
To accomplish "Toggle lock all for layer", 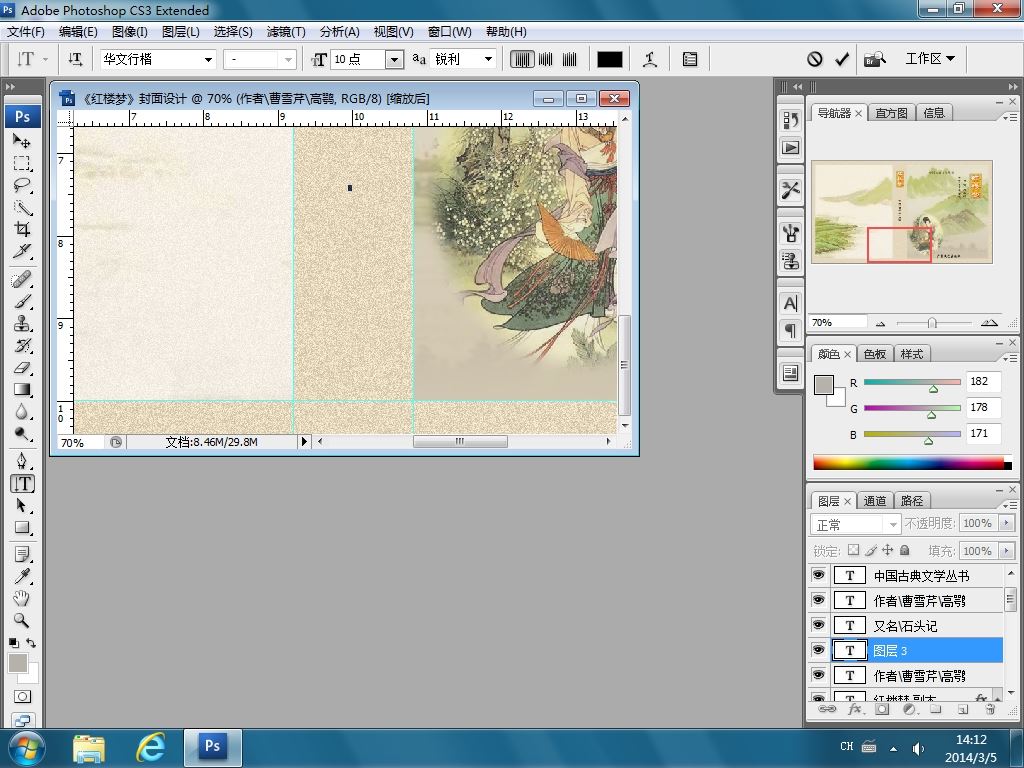I will (904, 550).
